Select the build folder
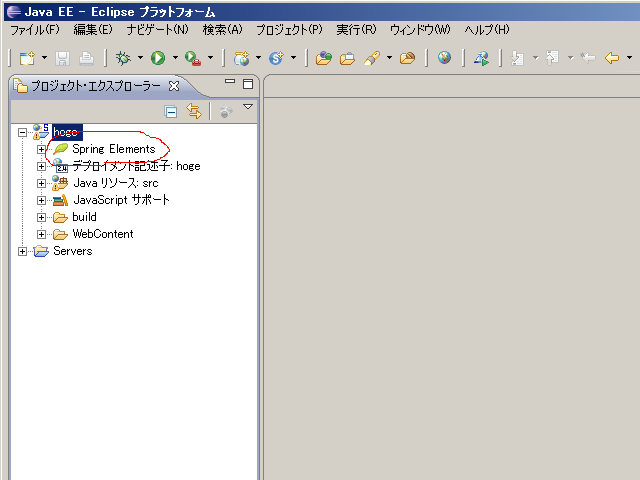Screen dimensions: 640x480 pos(84,217)
